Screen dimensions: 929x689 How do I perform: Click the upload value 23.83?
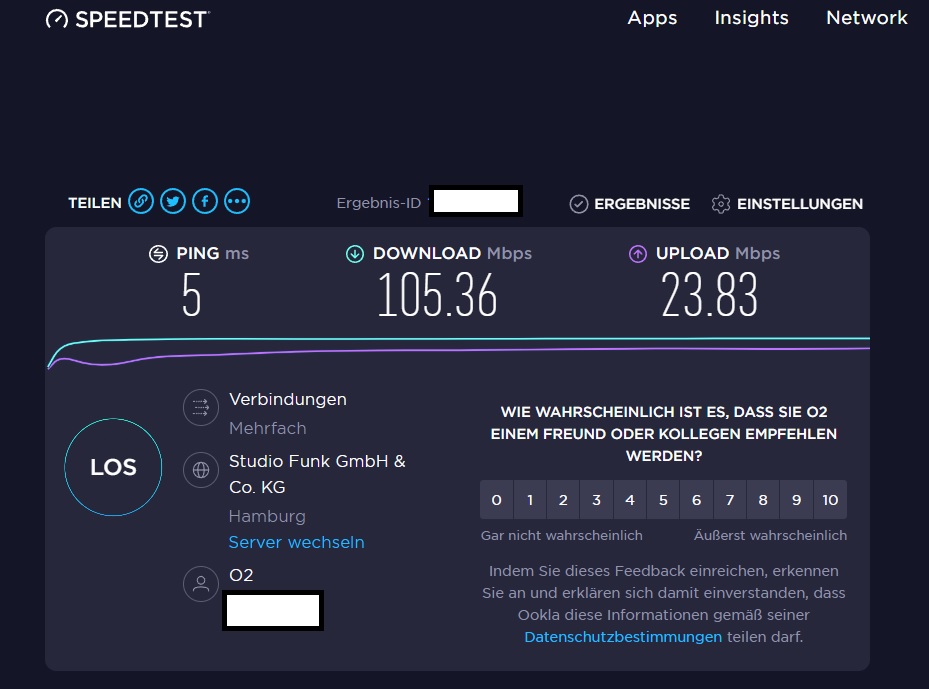(709, 294)
